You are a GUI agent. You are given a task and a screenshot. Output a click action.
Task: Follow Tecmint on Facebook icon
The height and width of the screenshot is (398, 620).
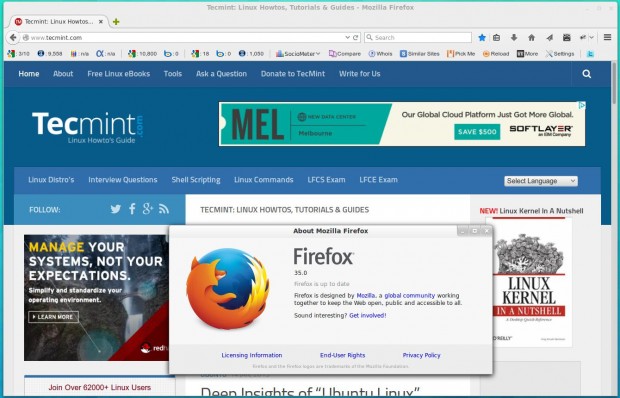coord(132,209)
